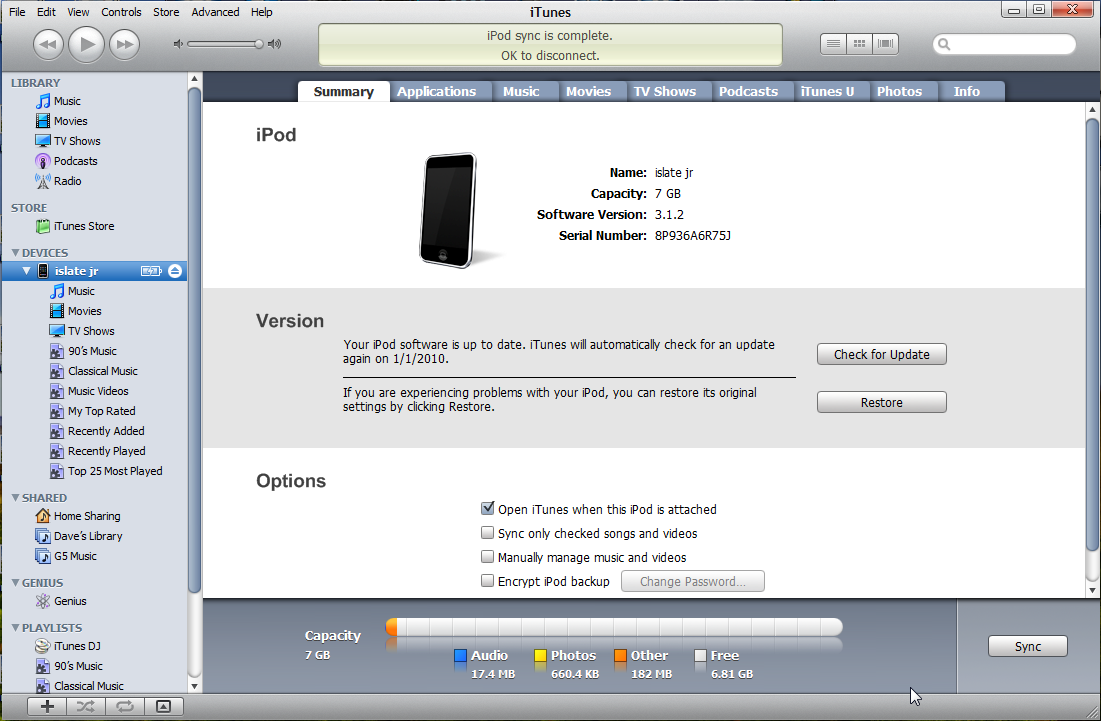Image resolution: width=1101 pixels, height=721 pixels.
Task: Switch to the Info tab
Action: (x=967, y=91)
